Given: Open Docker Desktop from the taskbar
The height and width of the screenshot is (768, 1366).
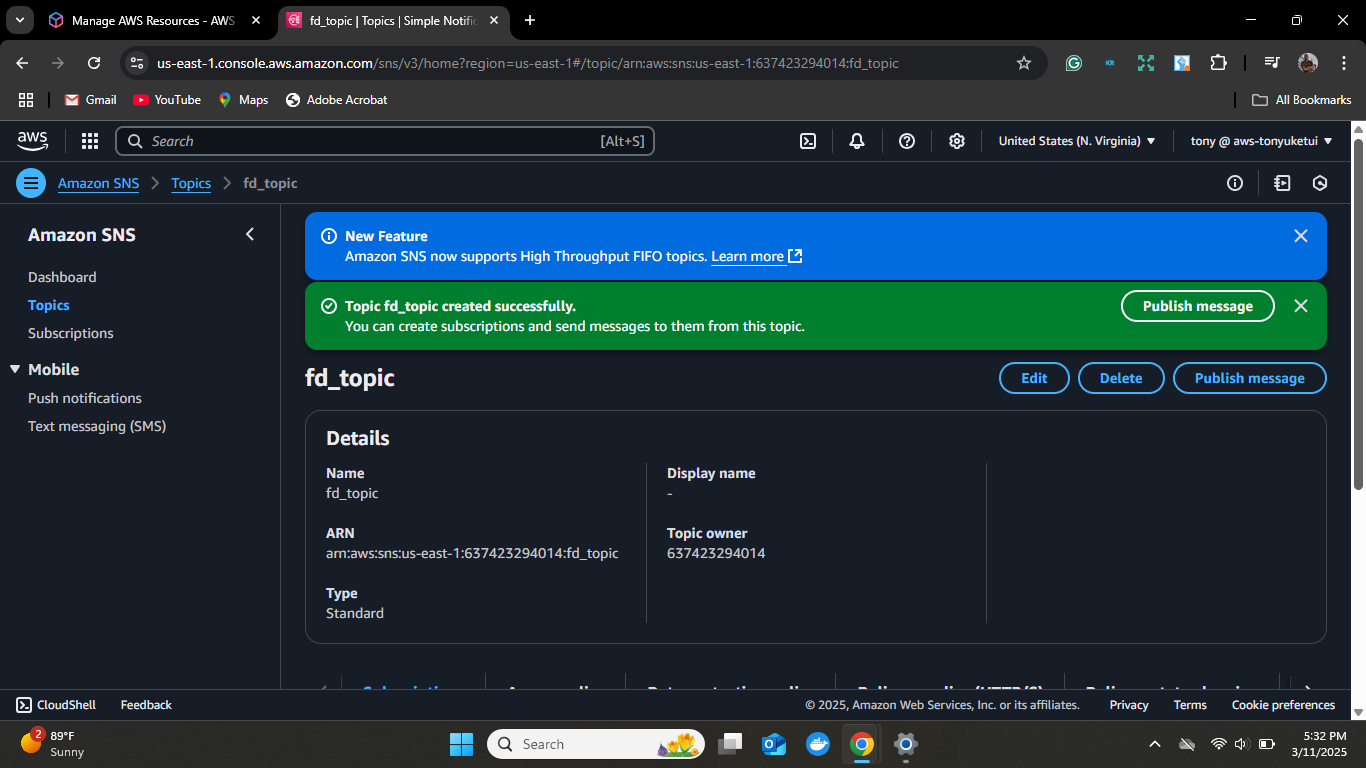Looking at the screenshot, I should (x=818, y=744).
